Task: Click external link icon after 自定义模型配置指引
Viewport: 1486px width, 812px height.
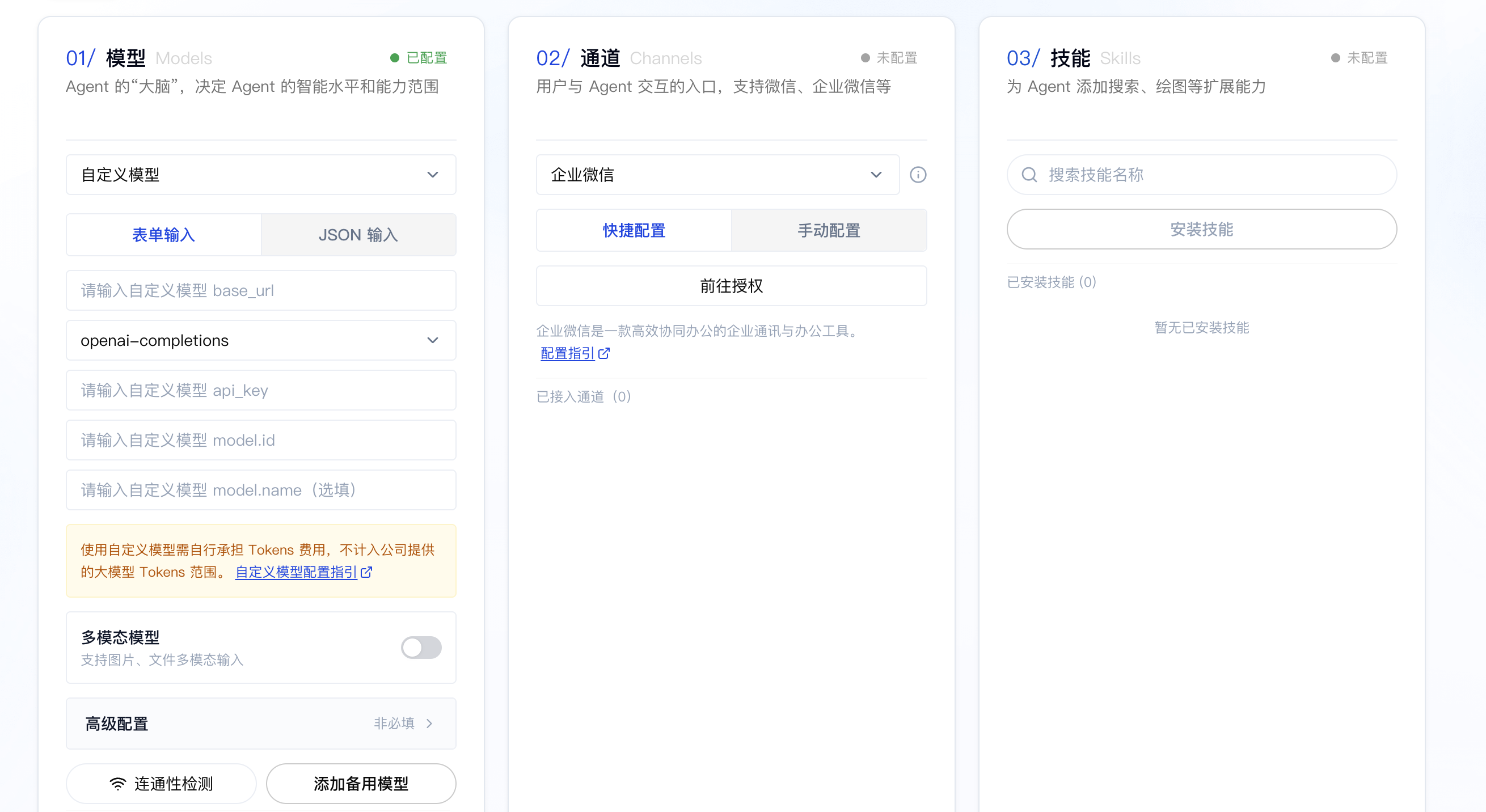Action: tap(366, 572)
